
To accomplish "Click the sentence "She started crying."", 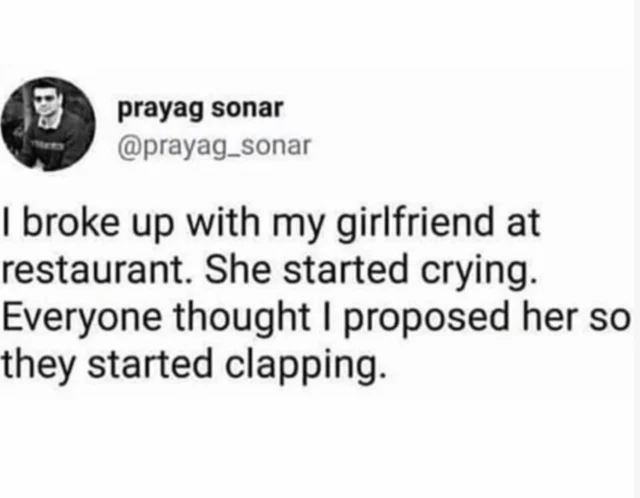I will (x=350, y=270).
